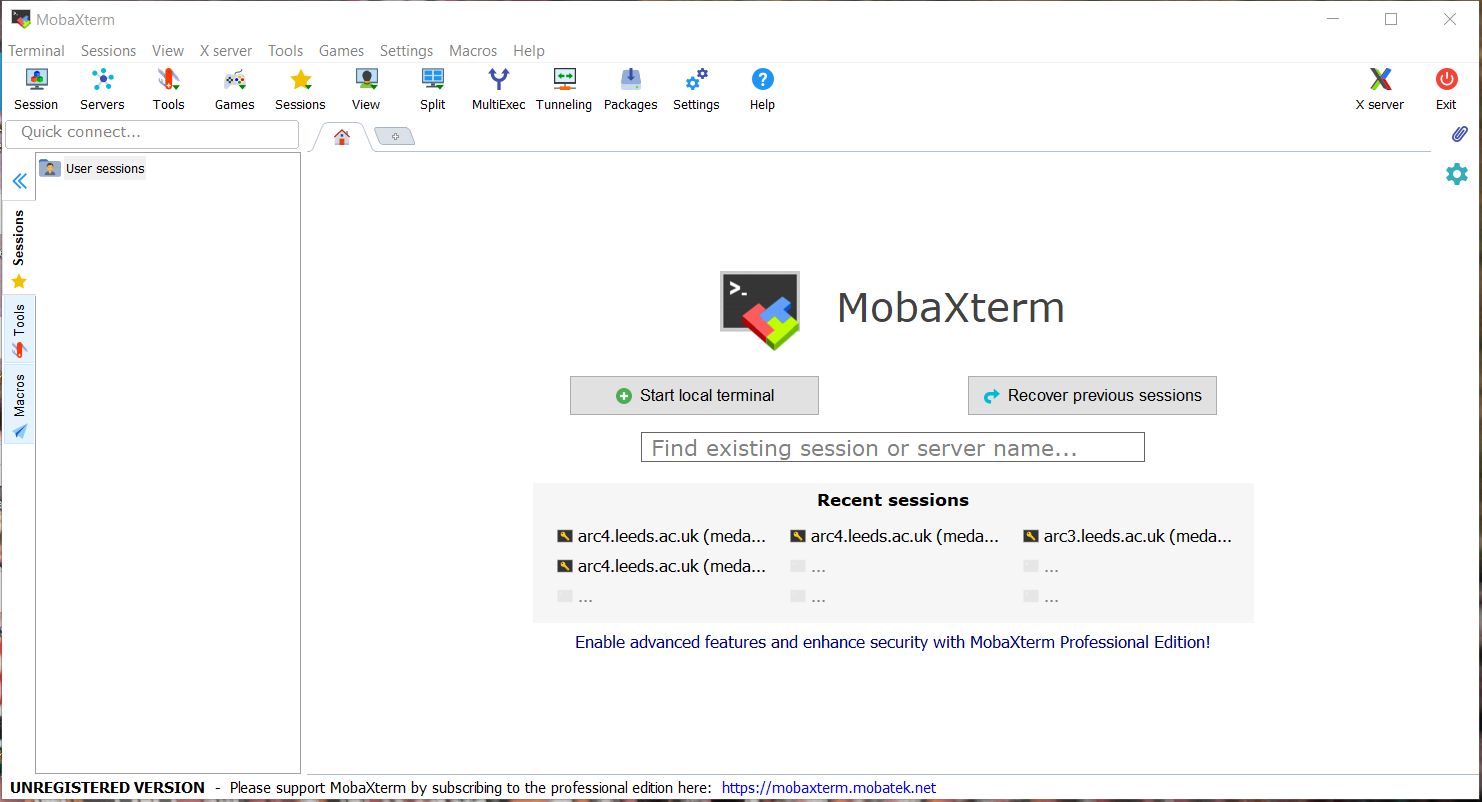Open the Tools menu
This screenshot has width=1482, height=802.
tap(285, 51)
